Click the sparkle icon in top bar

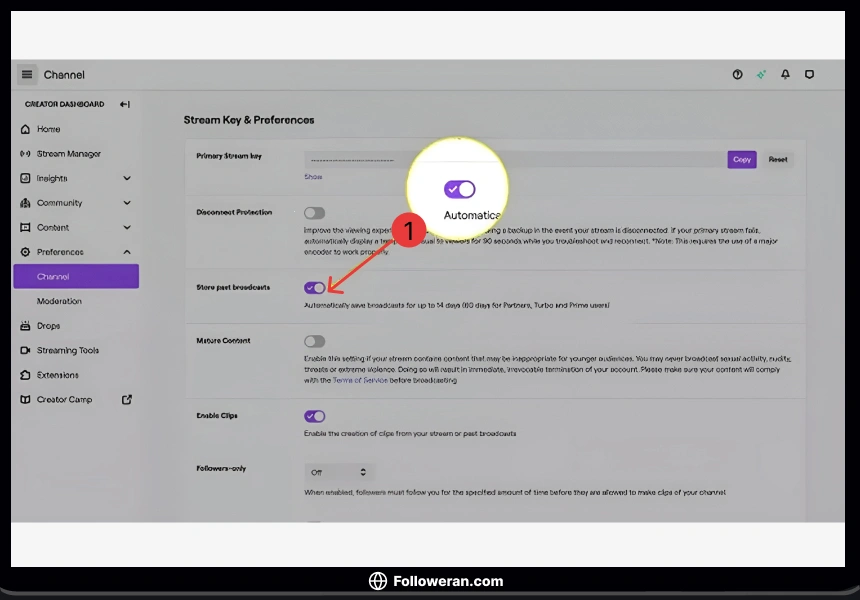(761, 75)
